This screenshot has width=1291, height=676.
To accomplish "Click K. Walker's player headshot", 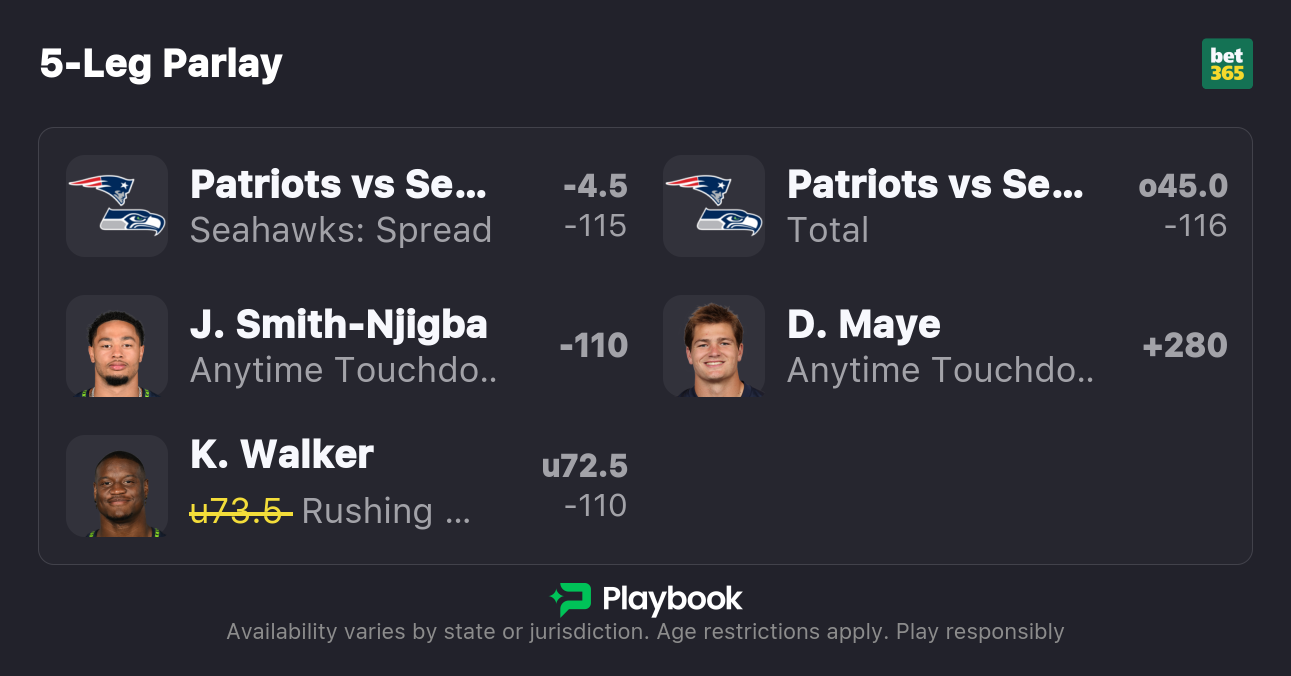I will tap(117, 486).
